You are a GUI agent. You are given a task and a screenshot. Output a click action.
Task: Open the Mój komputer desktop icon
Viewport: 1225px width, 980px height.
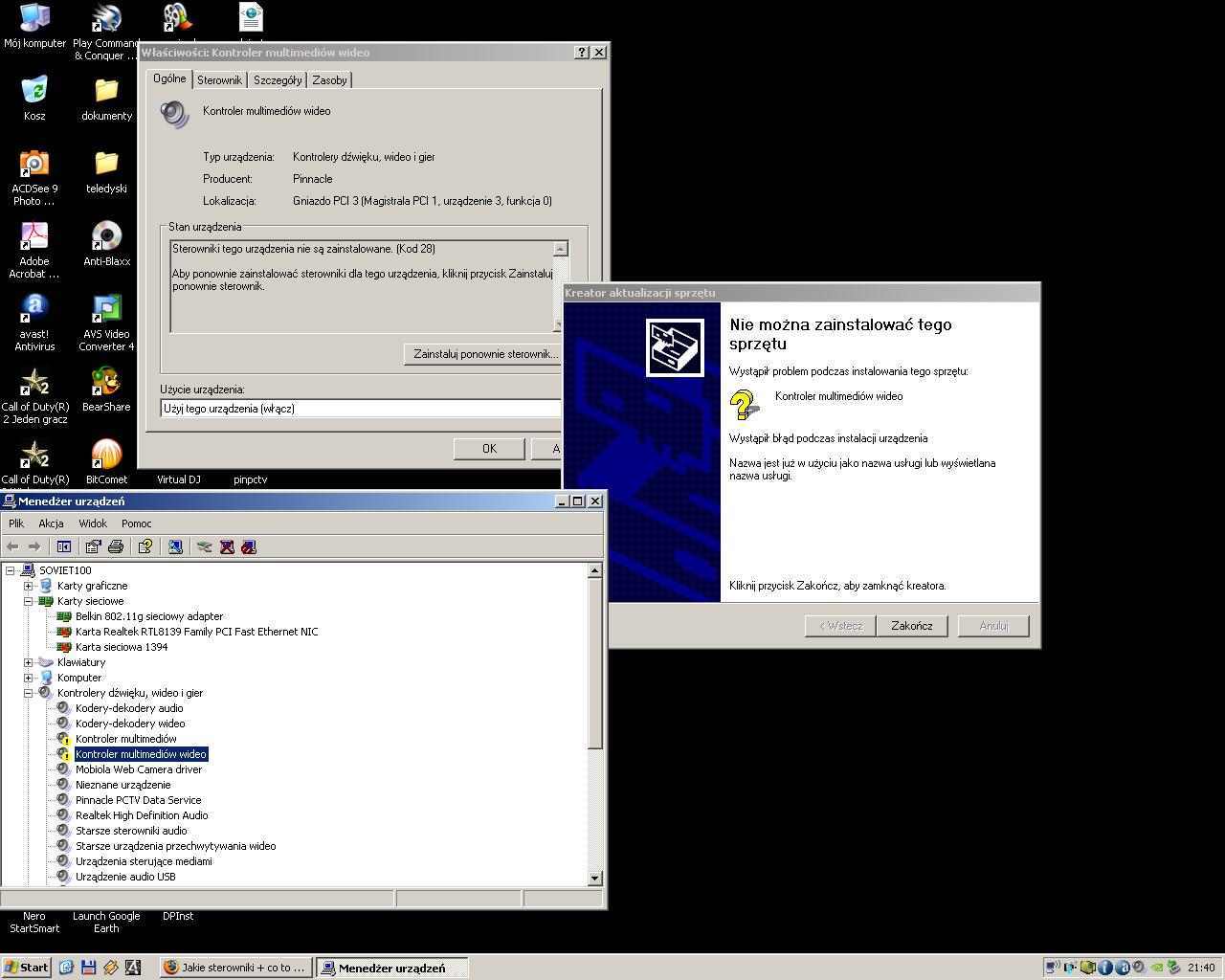tap(34, 26)
